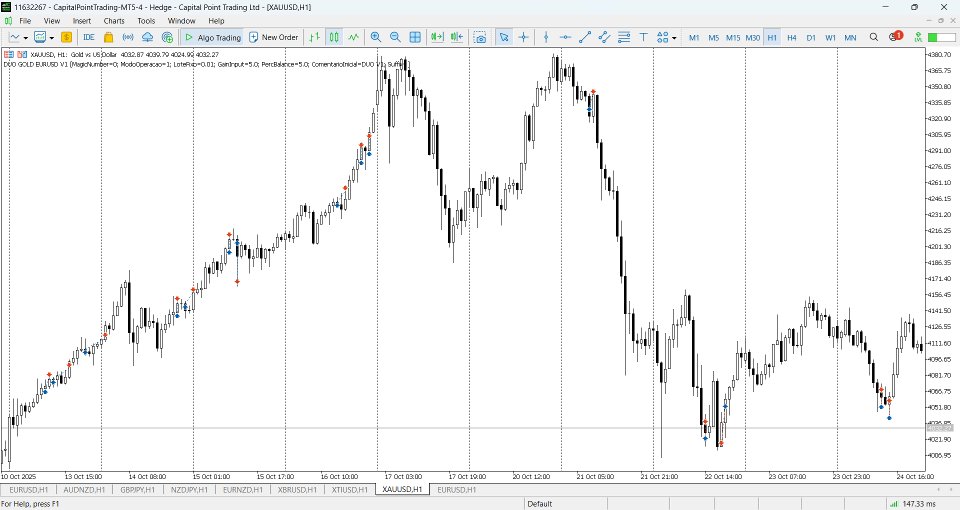Select the Fibonacci retracement tool
The width and height of the screenshot is (960, 510).
[624, 37]
